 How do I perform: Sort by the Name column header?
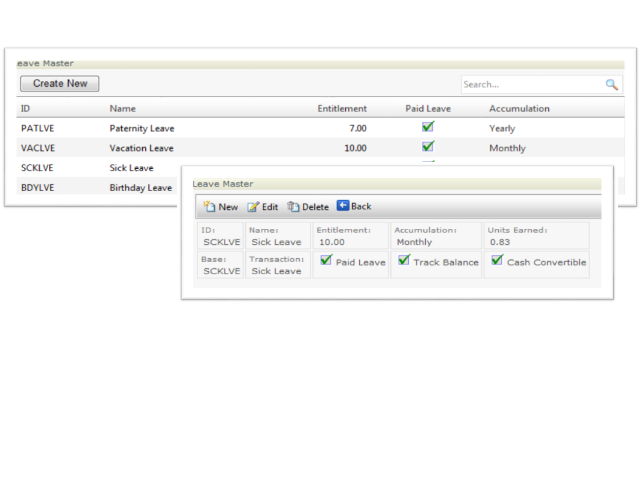click(x=123, y=108)
